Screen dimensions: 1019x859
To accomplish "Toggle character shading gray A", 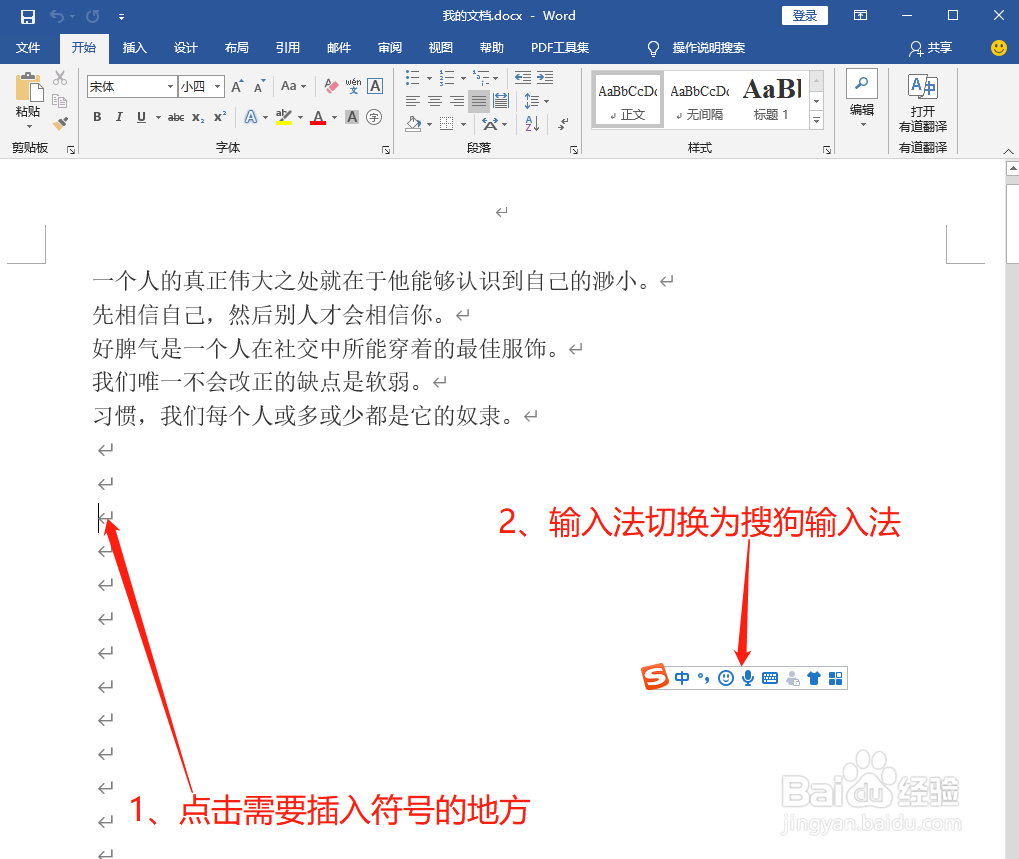I will (352, 117).
